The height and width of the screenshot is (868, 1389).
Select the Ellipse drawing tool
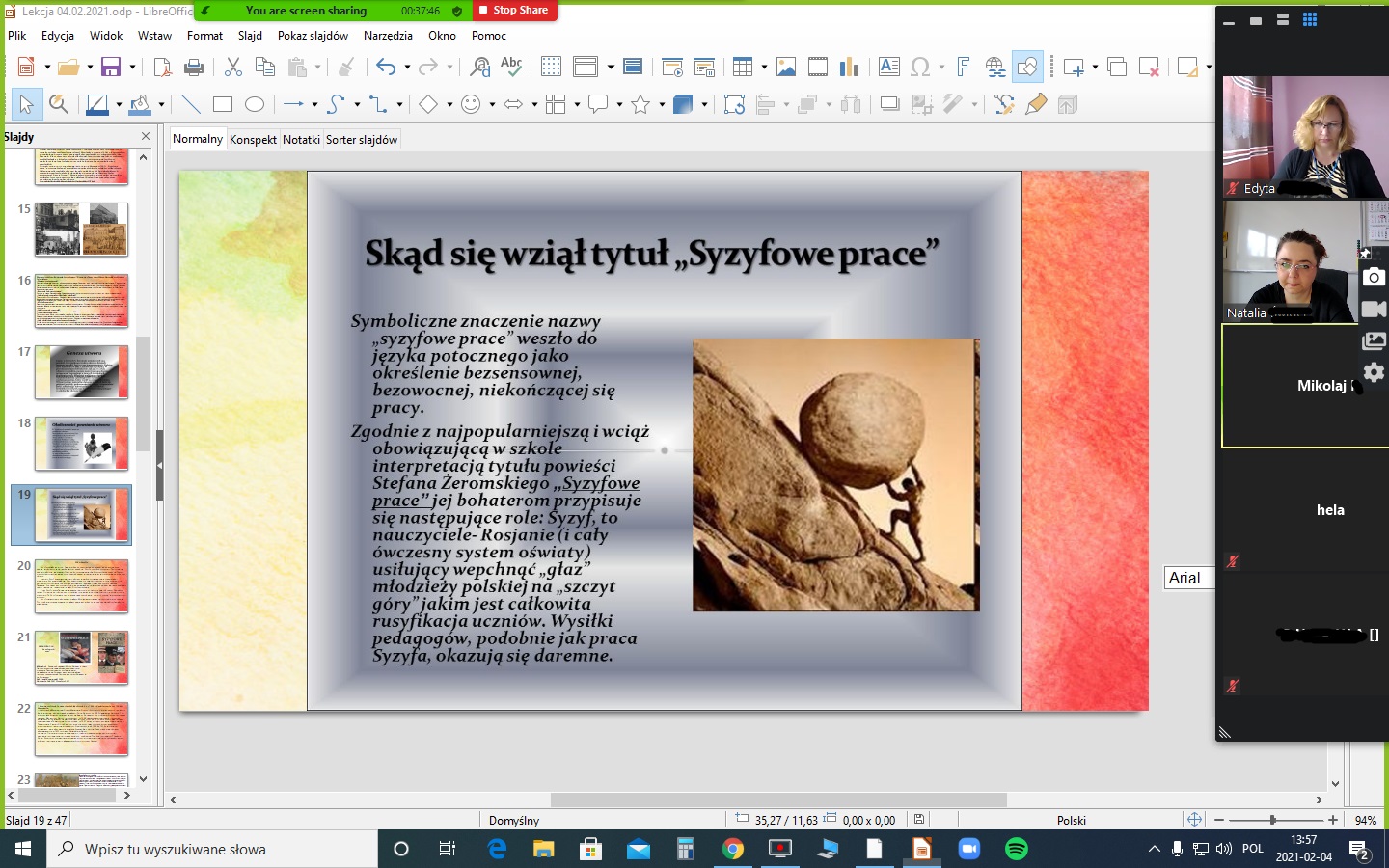pyautogui.click(x=255, y=104)
